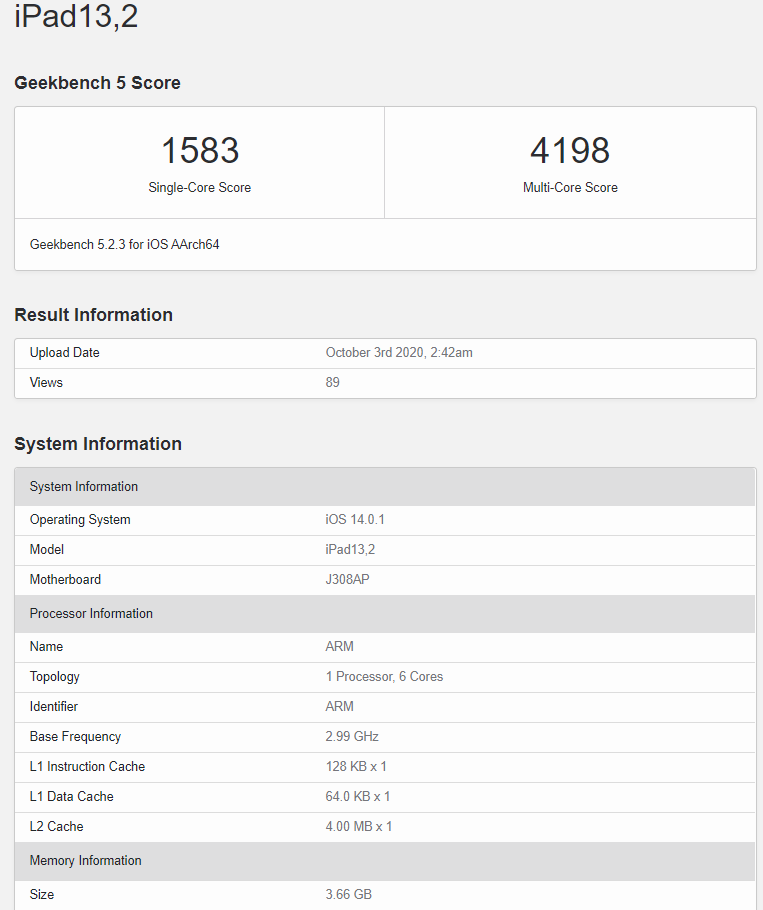763x910 pixels.
Task: Click the Views label
Action: [46, 382]
